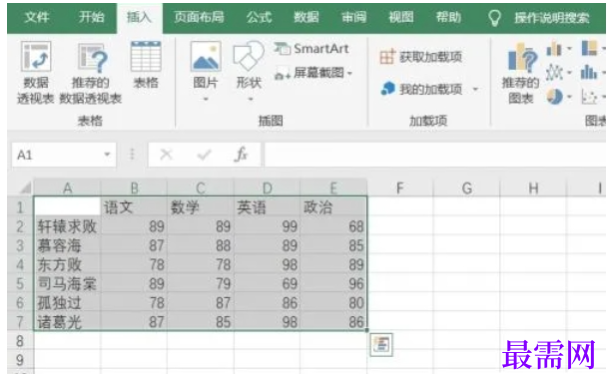Select the cell with name 慕容海

pyautogui.click(x=67, y=245)
